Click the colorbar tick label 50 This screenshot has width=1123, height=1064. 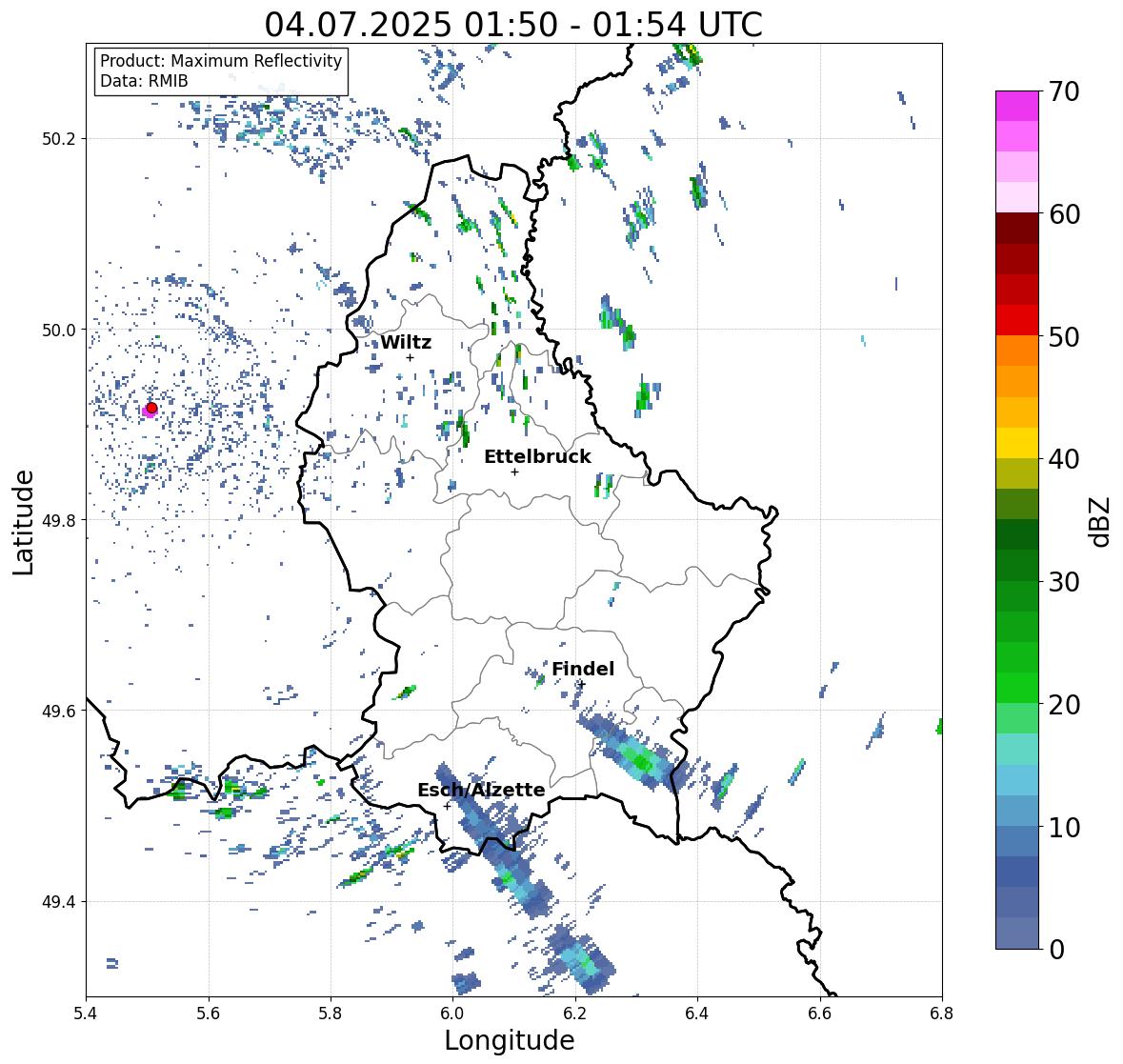click(x=1064, y=337)
